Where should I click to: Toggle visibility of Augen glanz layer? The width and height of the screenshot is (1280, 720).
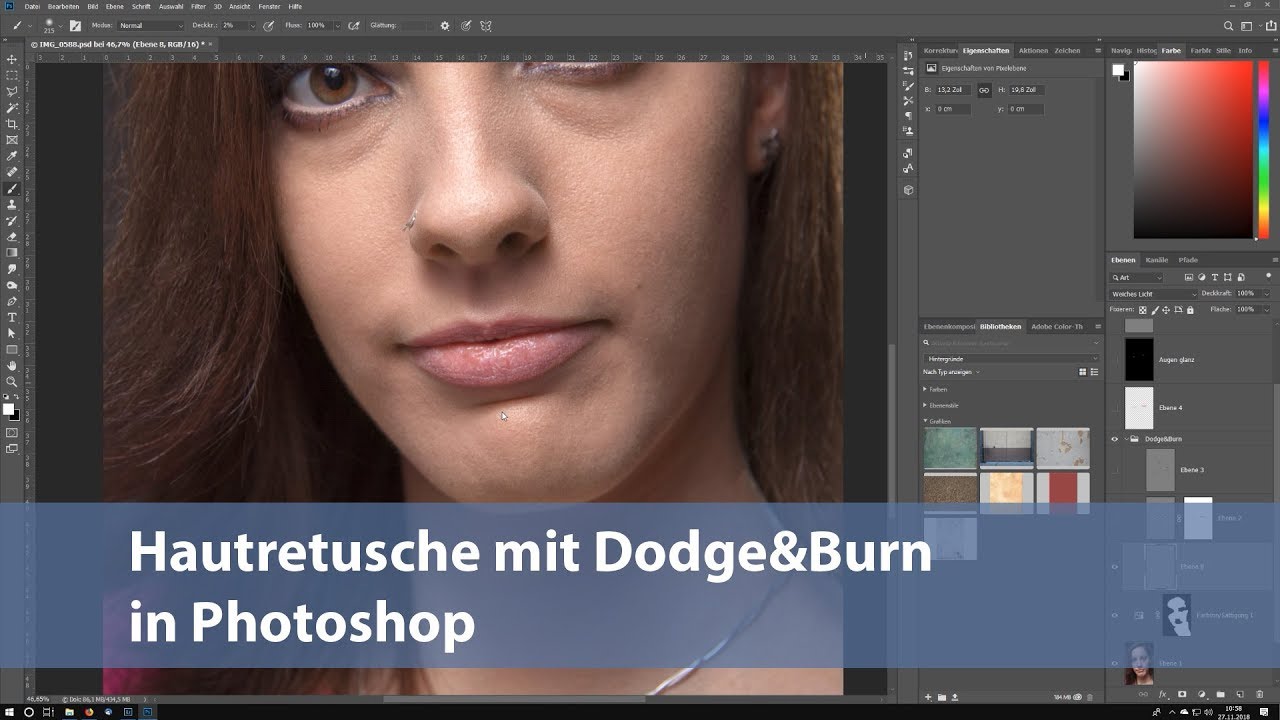tap(1115, 360)
